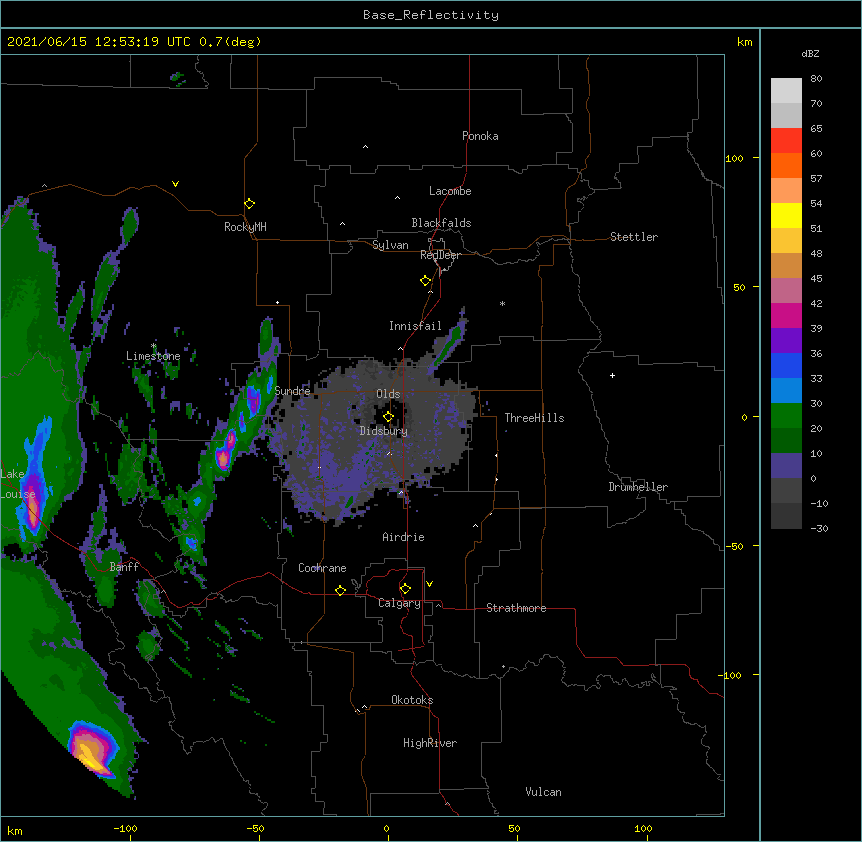This screenshot has height=842, width=862.
Task: Click the Sylvan city label
Action: [x=390, y=245]
